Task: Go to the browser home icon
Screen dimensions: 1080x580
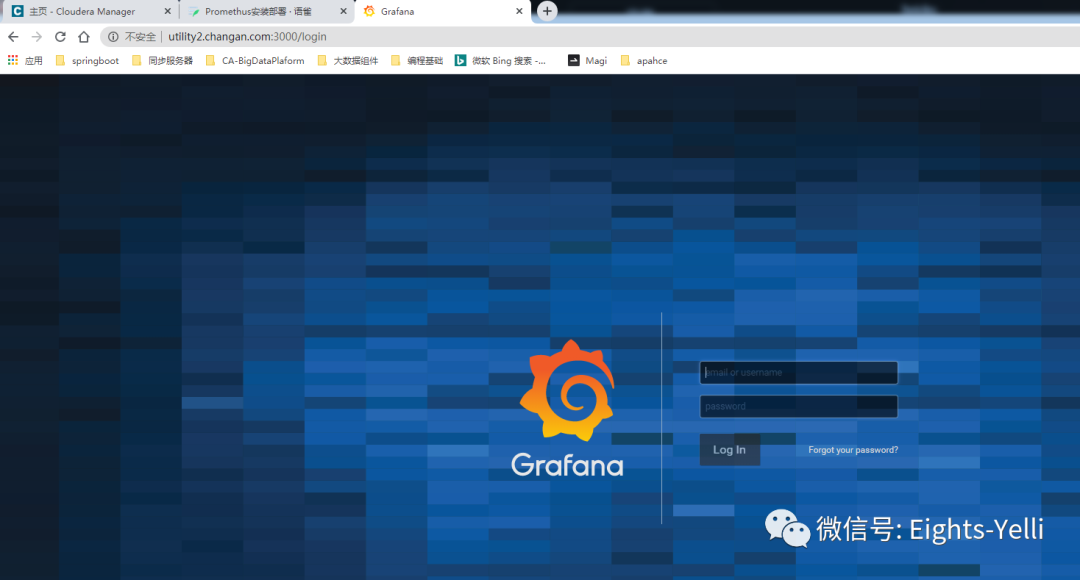Action: click(83, 37)
